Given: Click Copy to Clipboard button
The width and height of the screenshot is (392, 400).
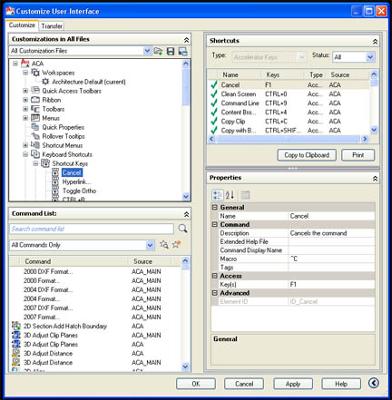Looking at the screenshot, I should pos(307,155).
